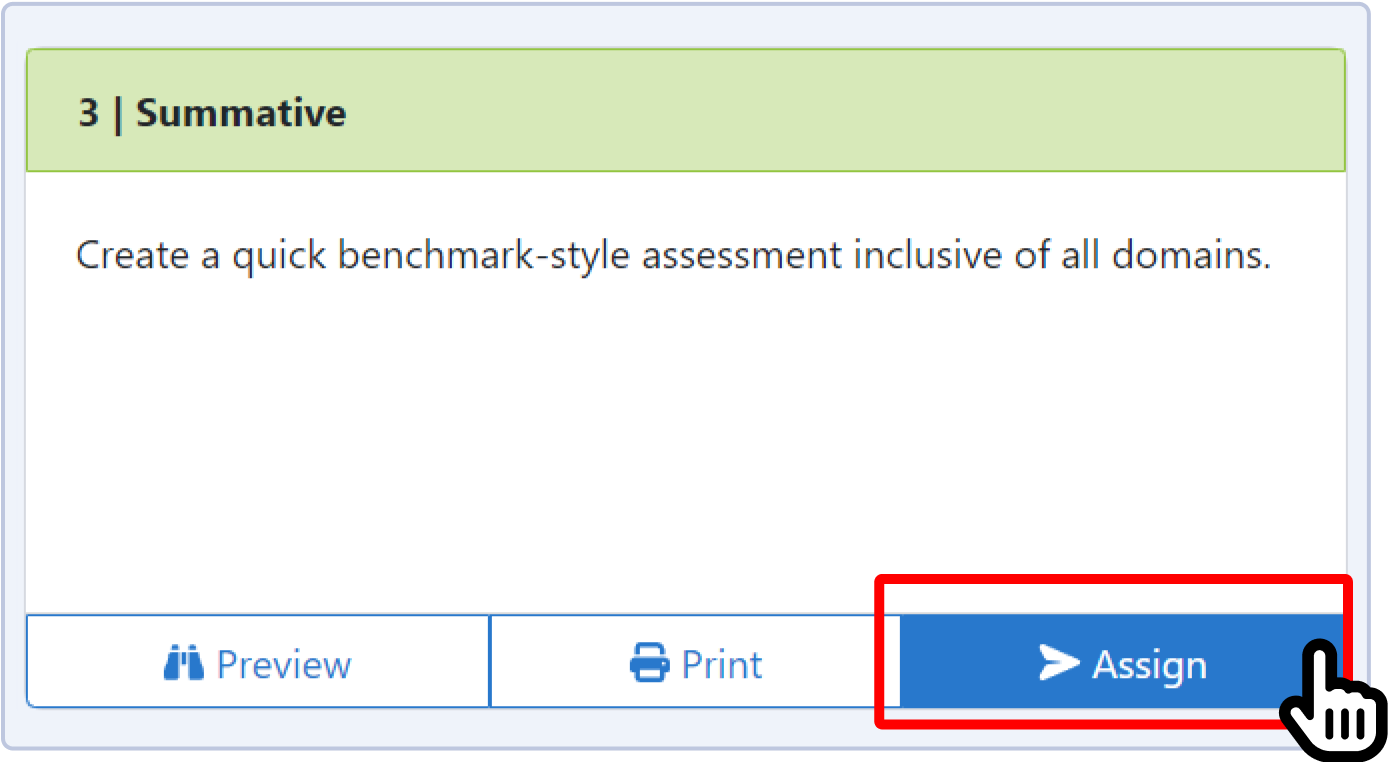This screenshot has height=762, width=1388.
Task: Select the '3 | Summative' heading text
Action: coord(212,113)
